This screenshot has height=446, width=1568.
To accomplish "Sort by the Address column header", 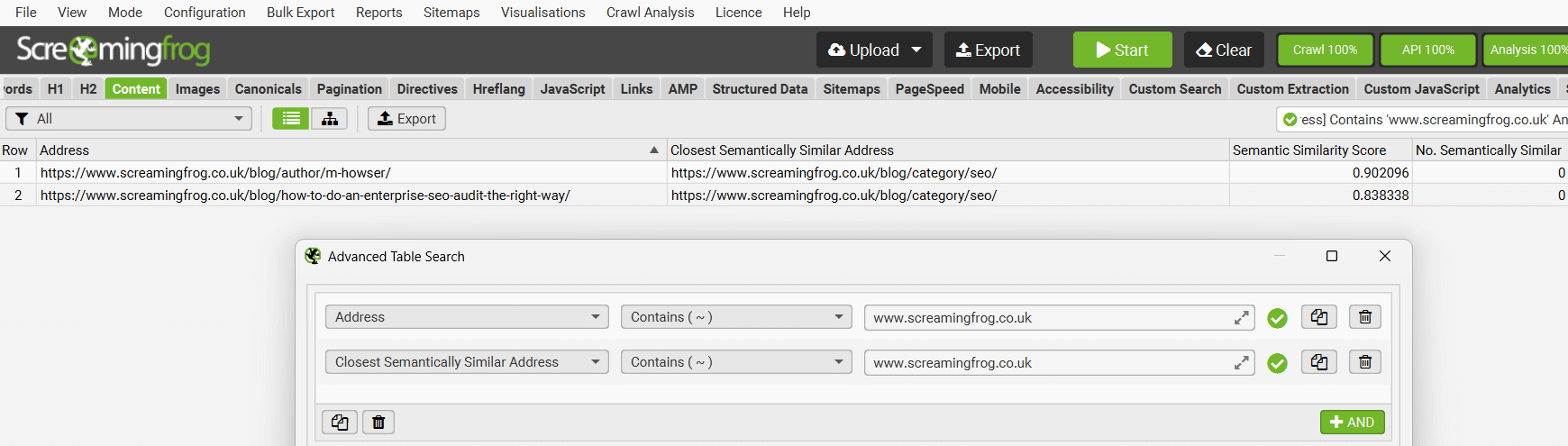I will (350, 150).
